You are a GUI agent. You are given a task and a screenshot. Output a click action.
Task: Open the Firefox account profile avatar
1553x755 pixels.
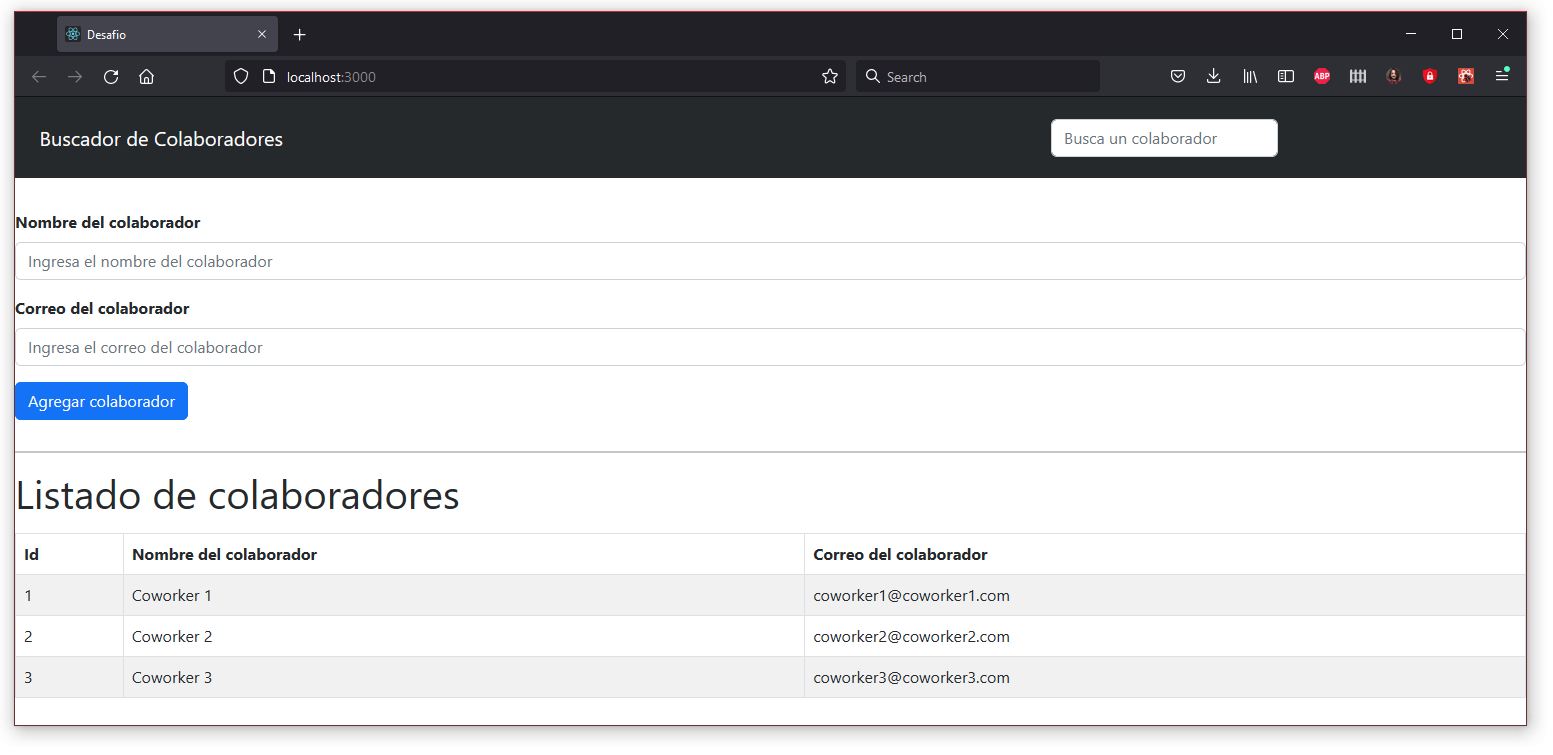coord(1393,75)
